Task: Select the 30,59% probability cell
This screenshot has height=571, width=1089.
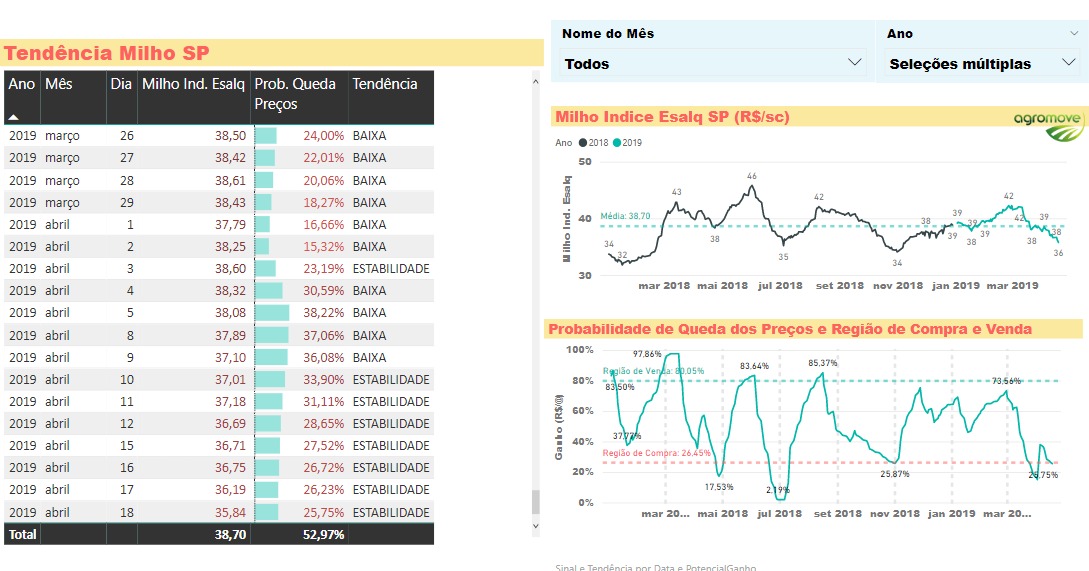Action: pos(323,290)
